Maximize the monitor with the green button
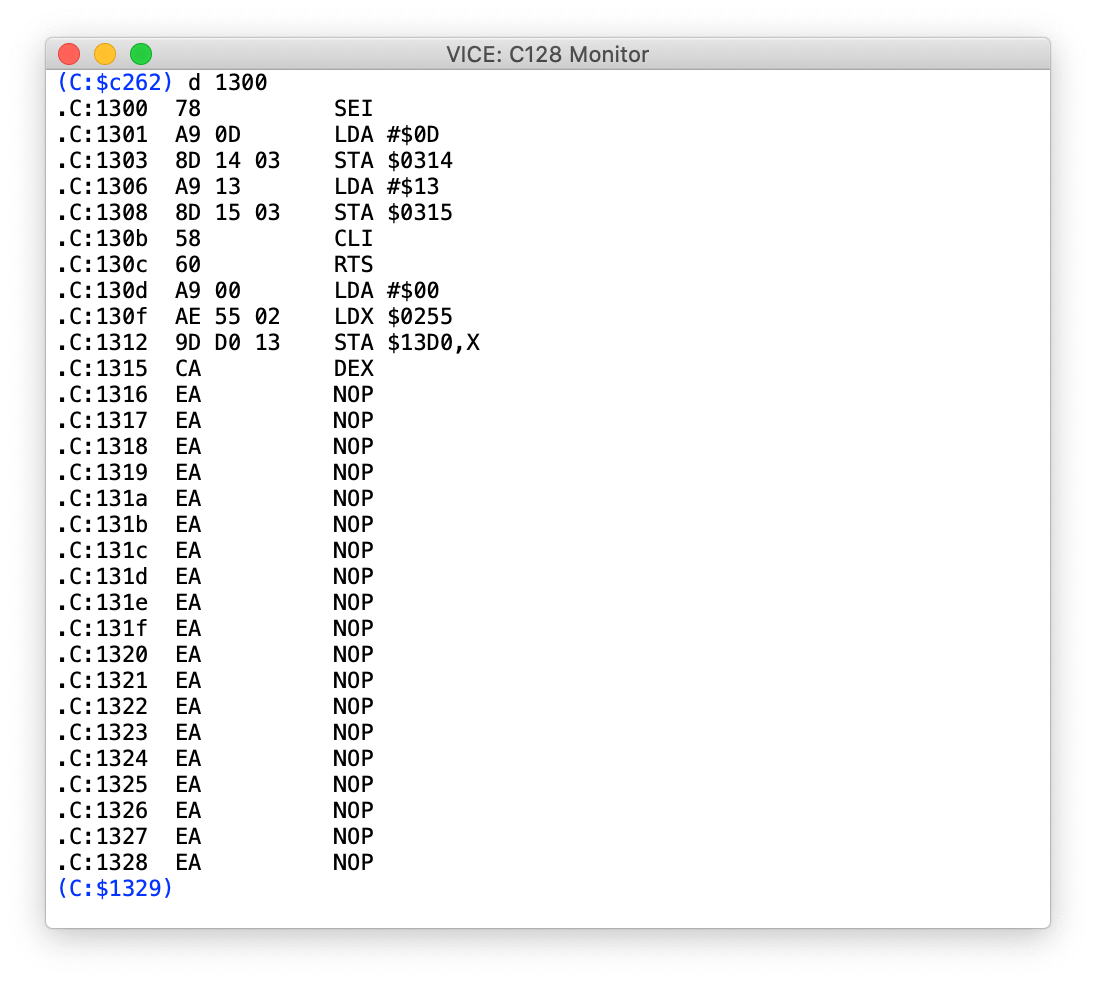Viewport: 1096px width, 982px height. pyautogui.click(x=141, y=54)
